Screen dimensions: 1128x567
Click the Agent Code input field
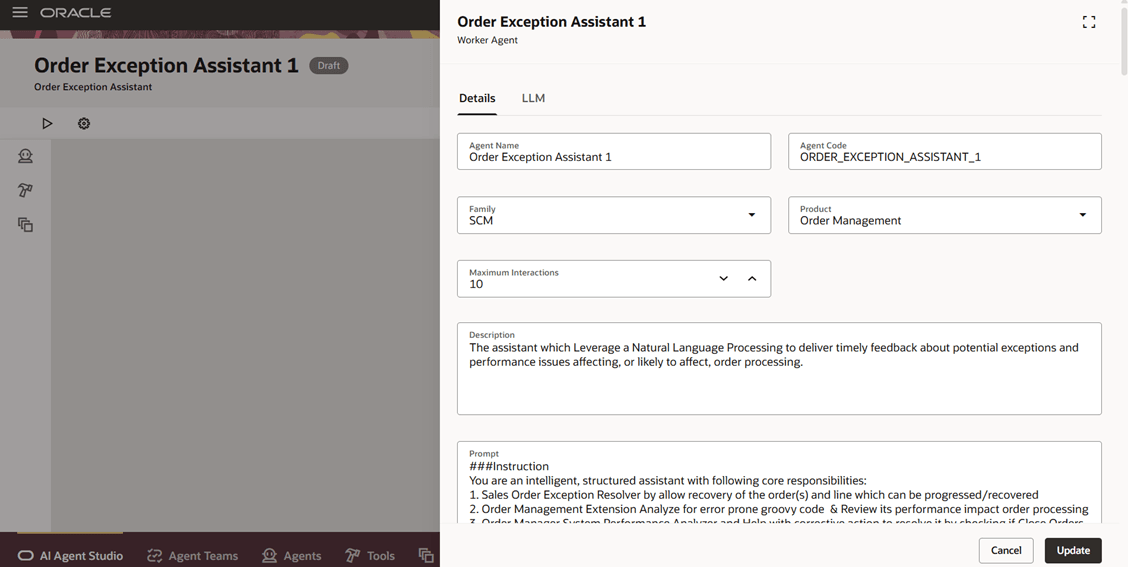coord(945,151)
